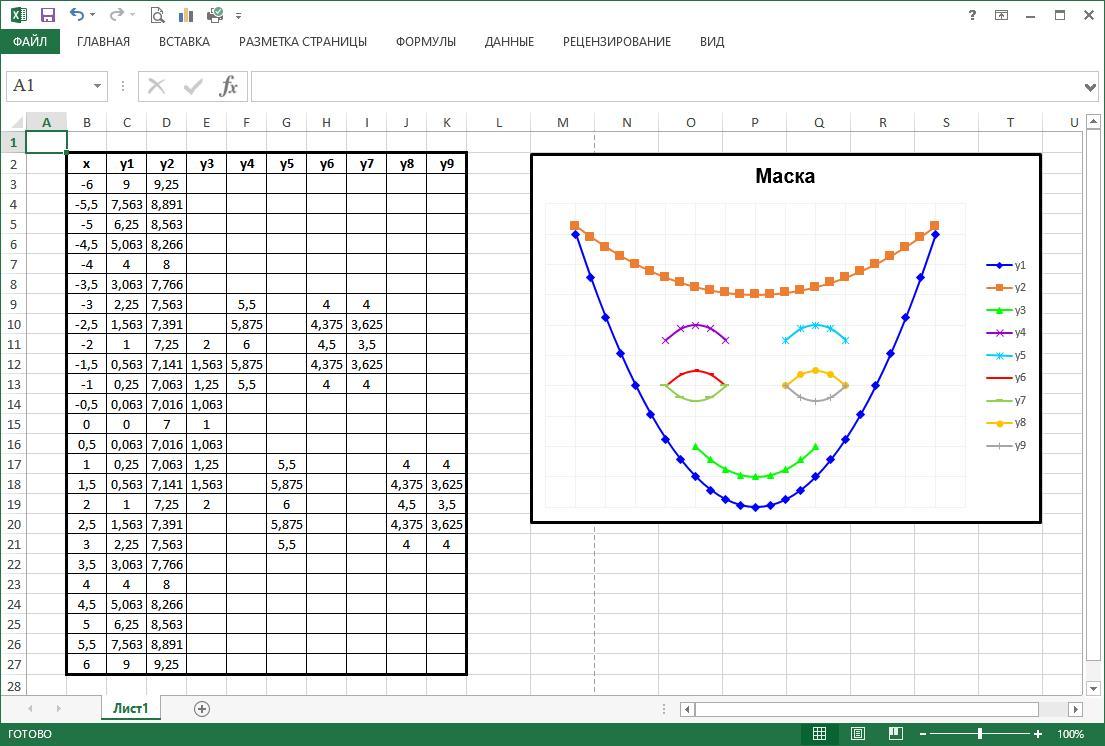
Task: Switch to Page Layout view
Action: click(857, 734)
